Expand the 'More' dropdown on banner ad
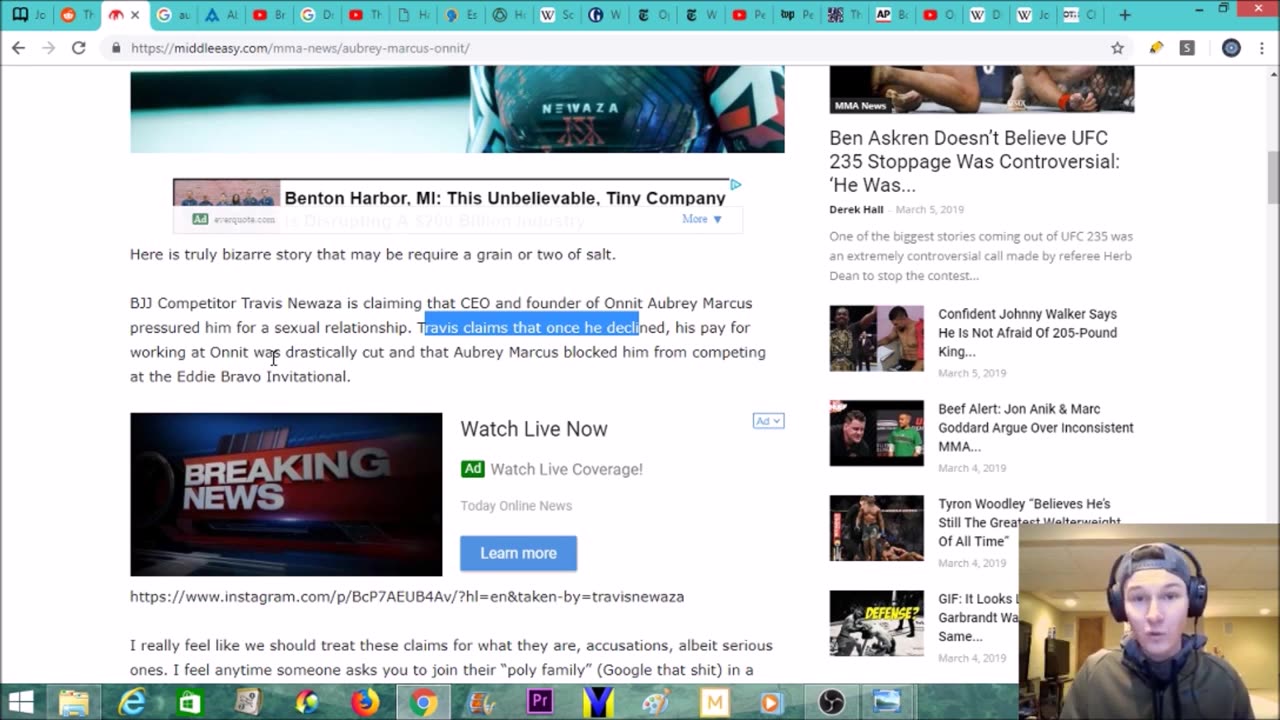 coord(702,219)
